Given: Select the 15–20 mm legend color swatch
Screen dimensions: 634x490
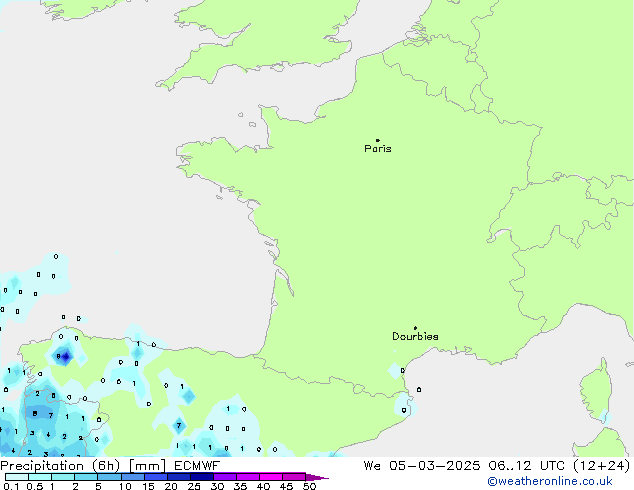Looking at the screenshot, I should 155,477.
